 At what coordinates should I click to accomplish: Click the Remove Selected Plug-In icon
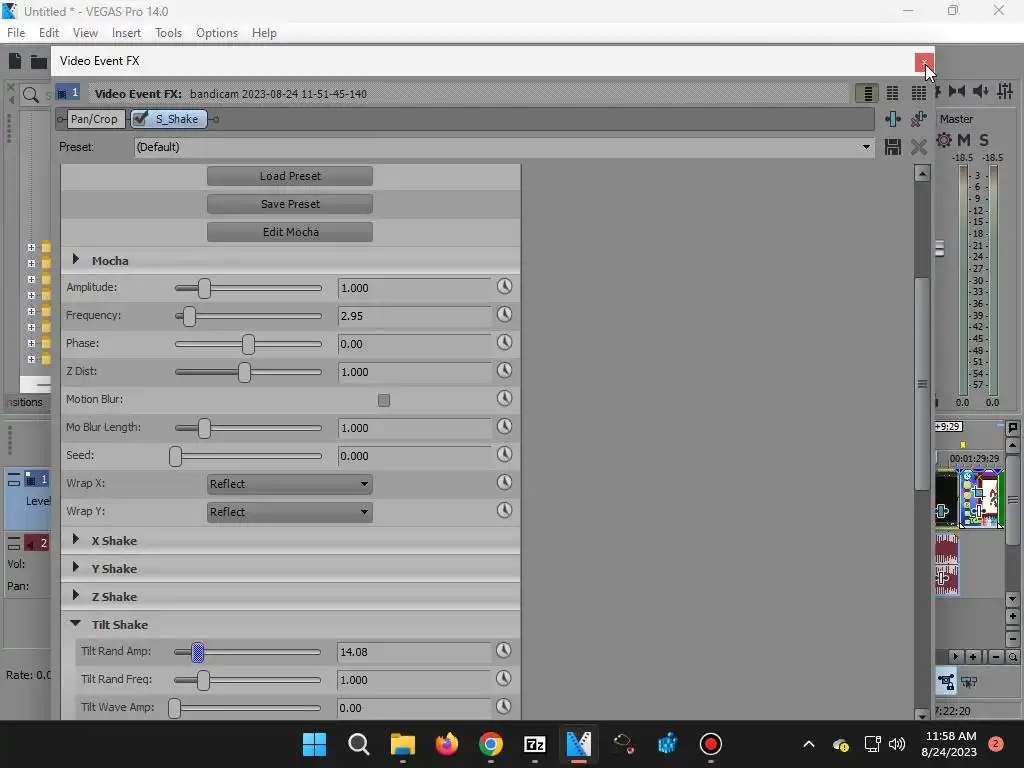tap(919, 119)
